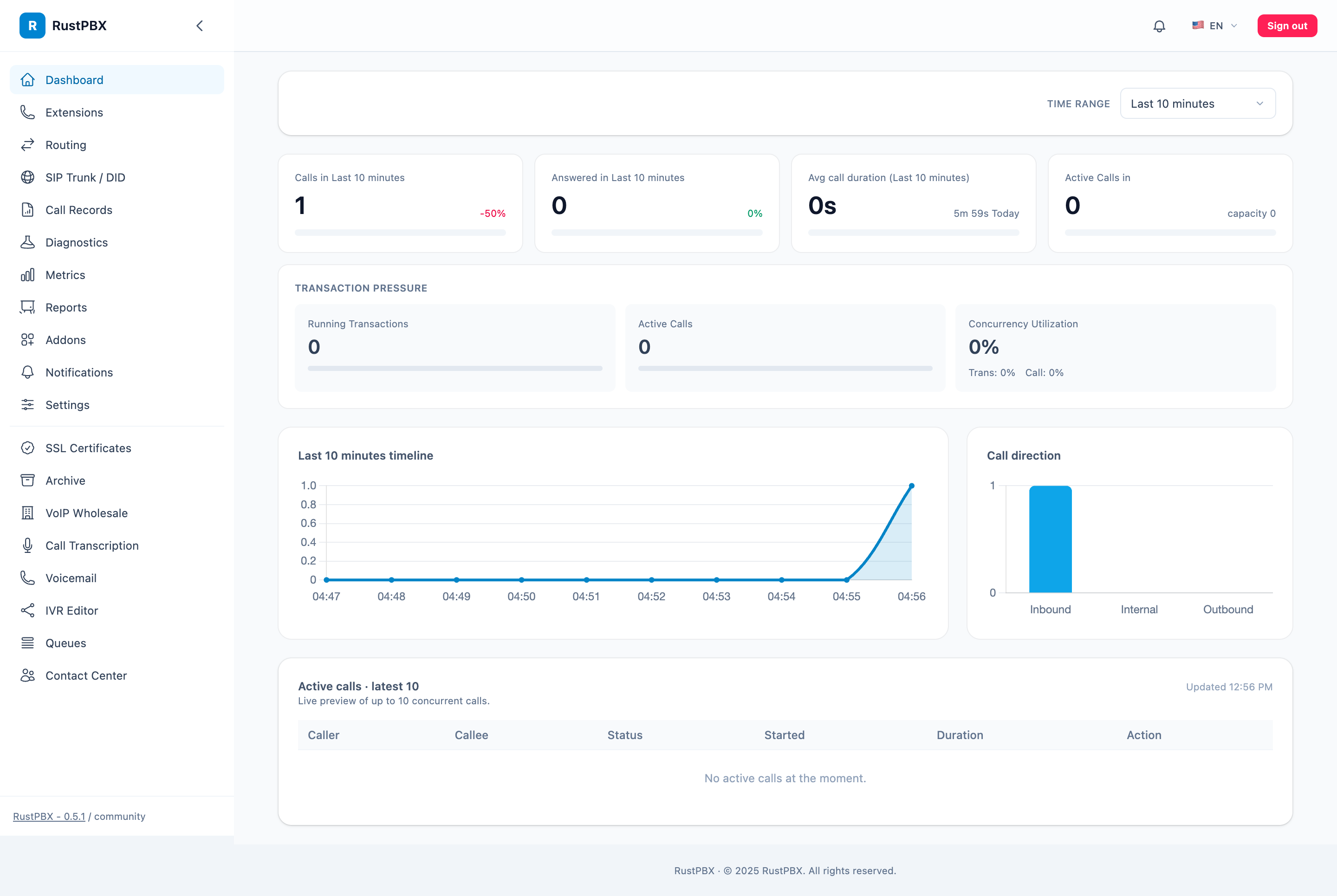Screen dimensions: 1337x896
Task: Collapse the sidebar with the chevron
Action: click(x=200, y=26)
